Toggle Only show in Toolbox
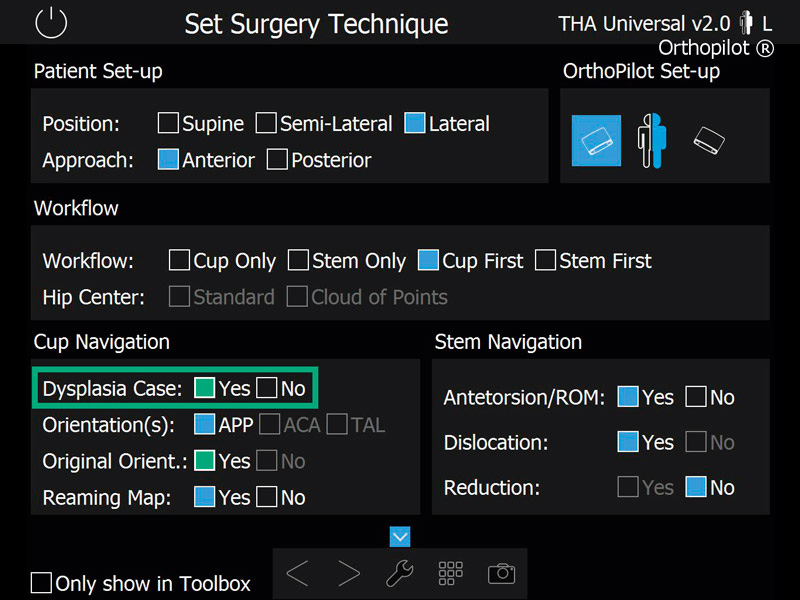 point(41,584)
